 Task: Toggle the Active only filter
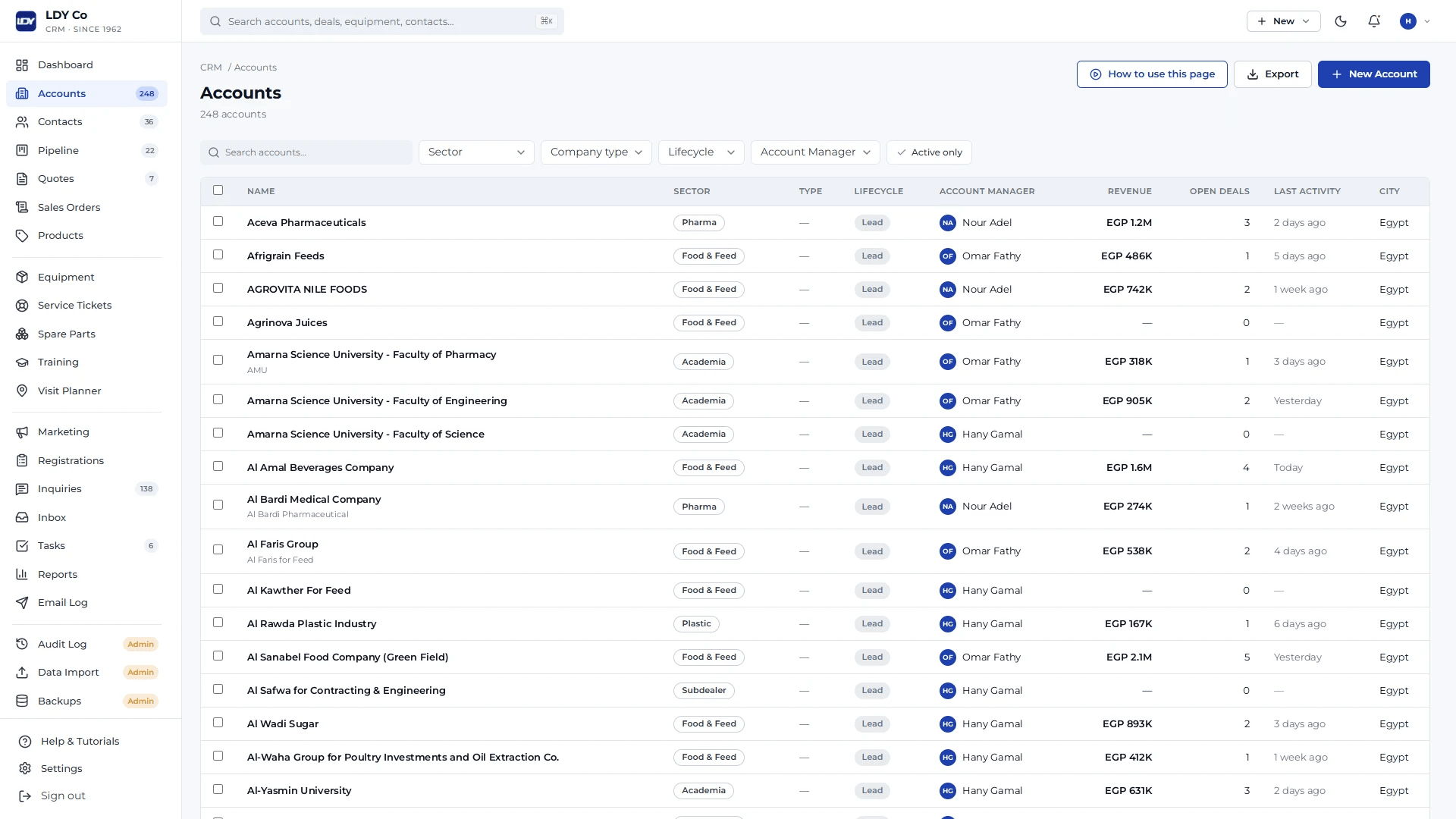tap(929, 152)
